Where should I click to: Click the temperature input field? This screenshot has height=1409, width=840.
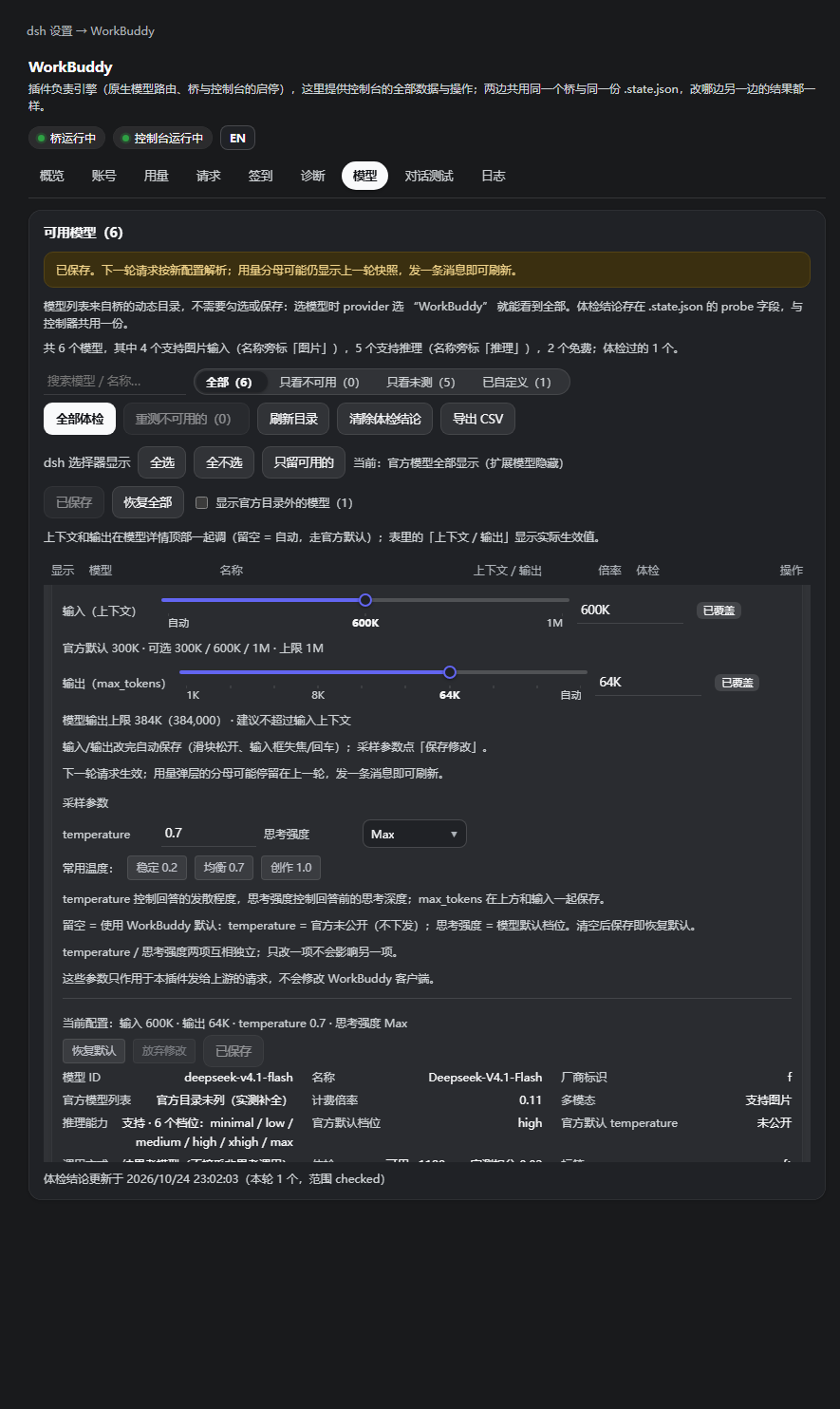click(209, 833)
